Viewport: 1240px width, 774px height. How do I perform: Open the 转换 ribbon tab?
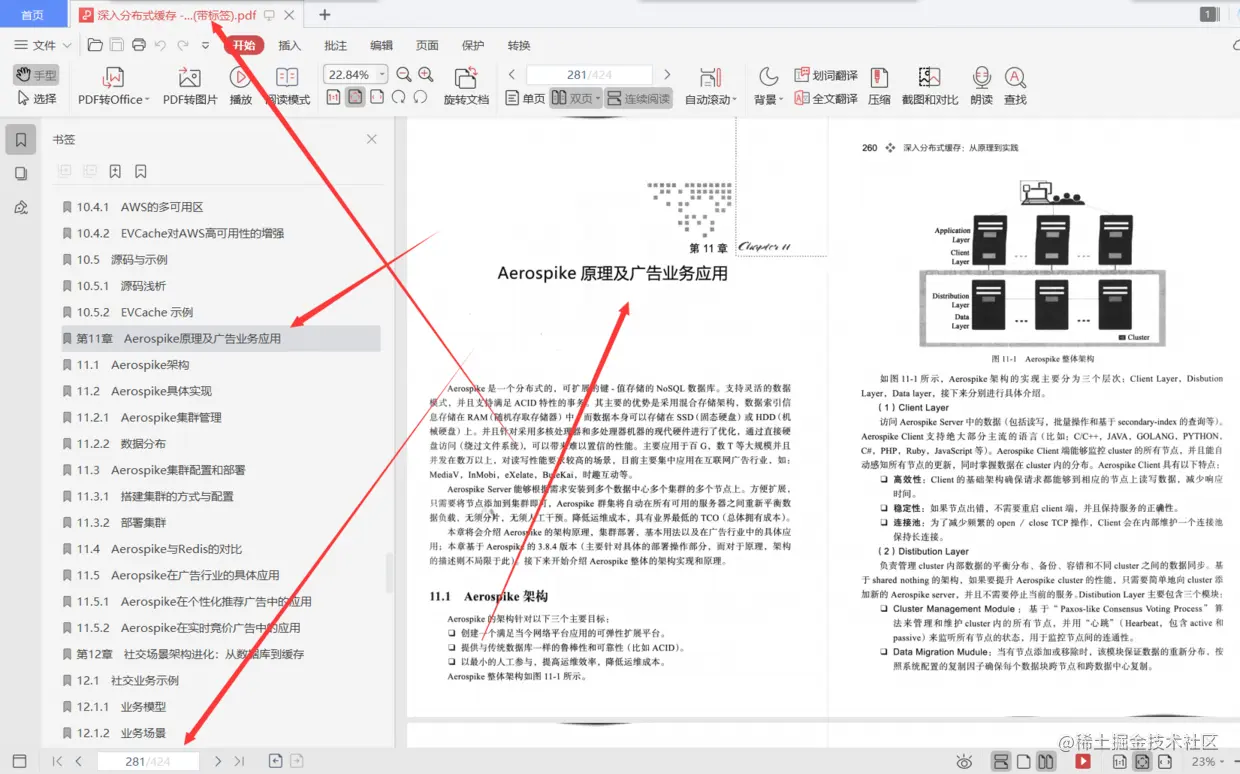coord(518,45)
